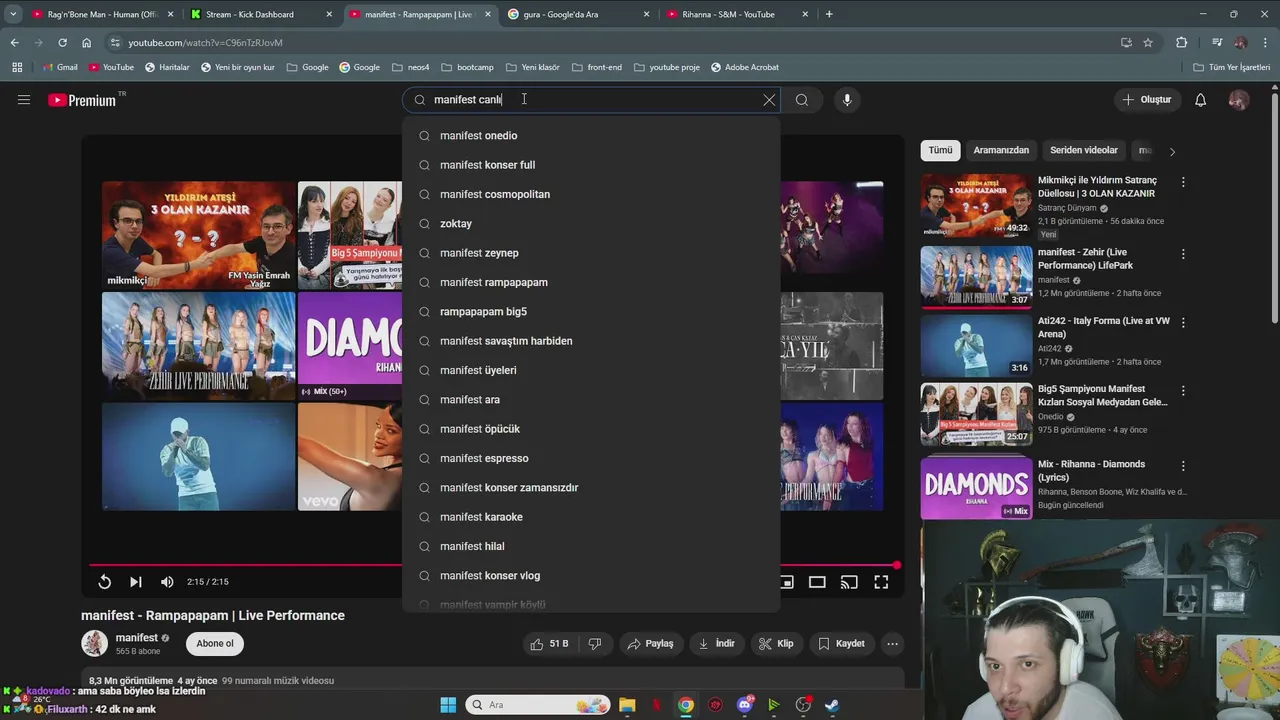The height and width of the screenshot is (720, 1280).
Task: Select the Aramanızdan filter chip
Action: [1001, 150]
